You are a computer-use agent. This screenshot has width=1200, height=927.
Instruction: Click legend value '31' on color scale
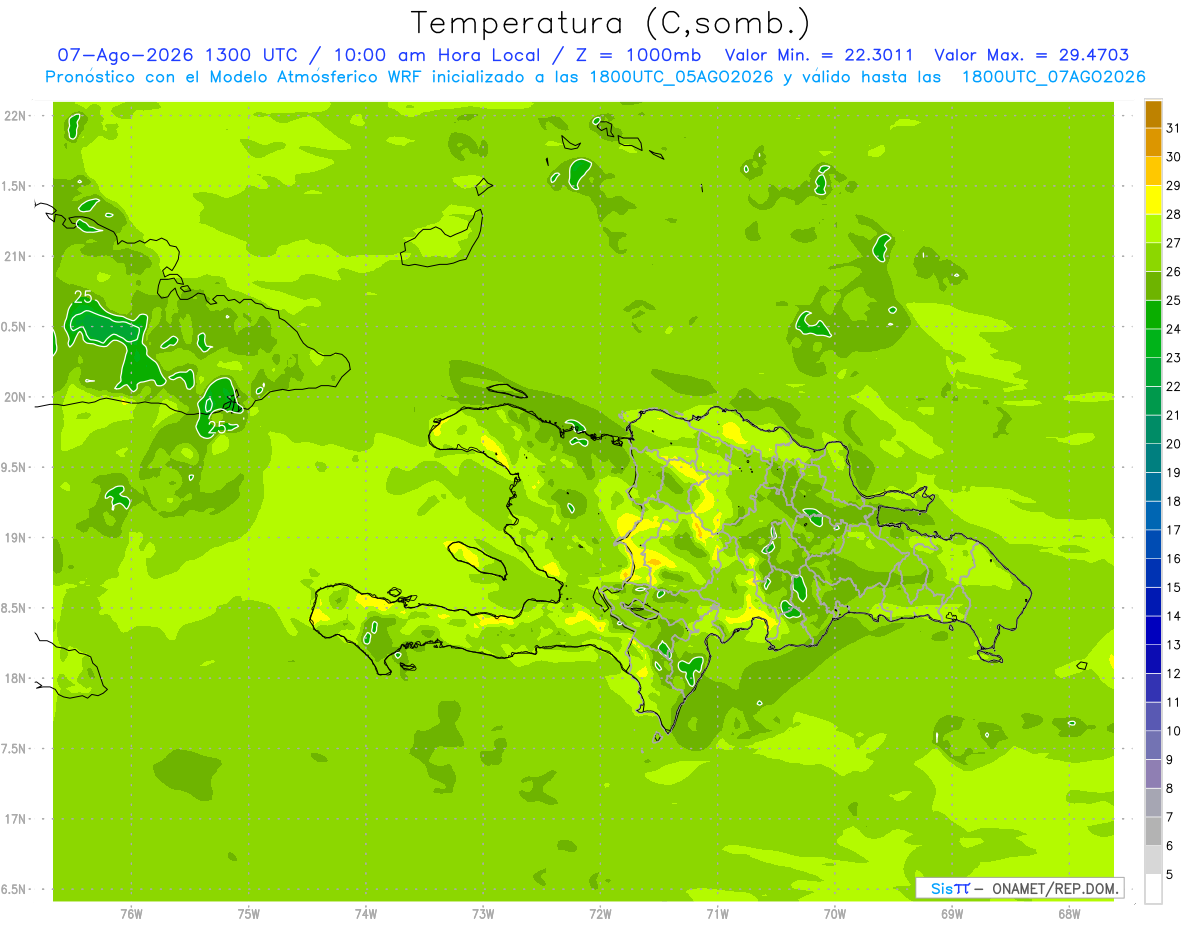1173,128
